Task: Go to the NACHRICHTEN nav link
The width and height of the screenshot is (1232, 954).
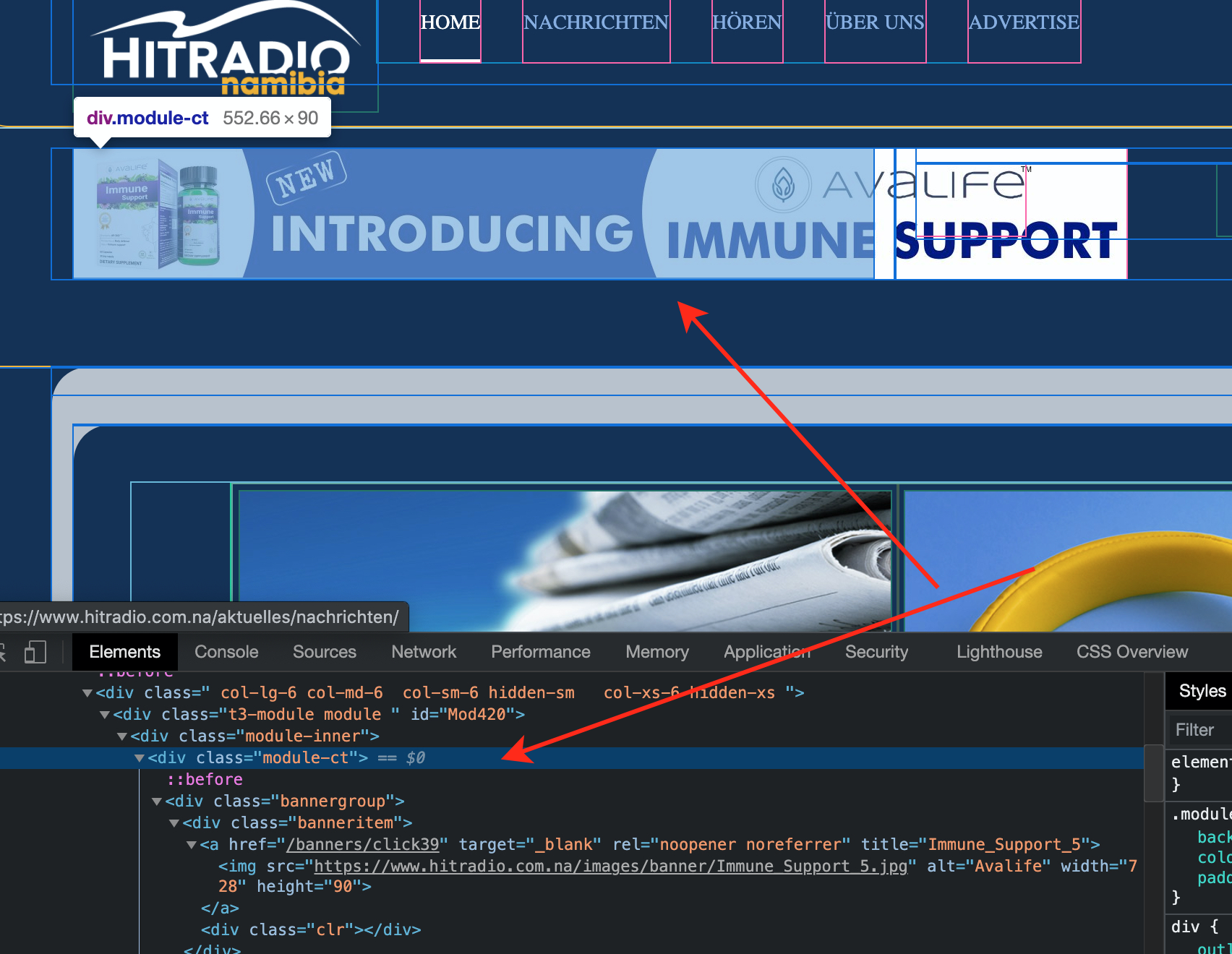Action: 596,23
